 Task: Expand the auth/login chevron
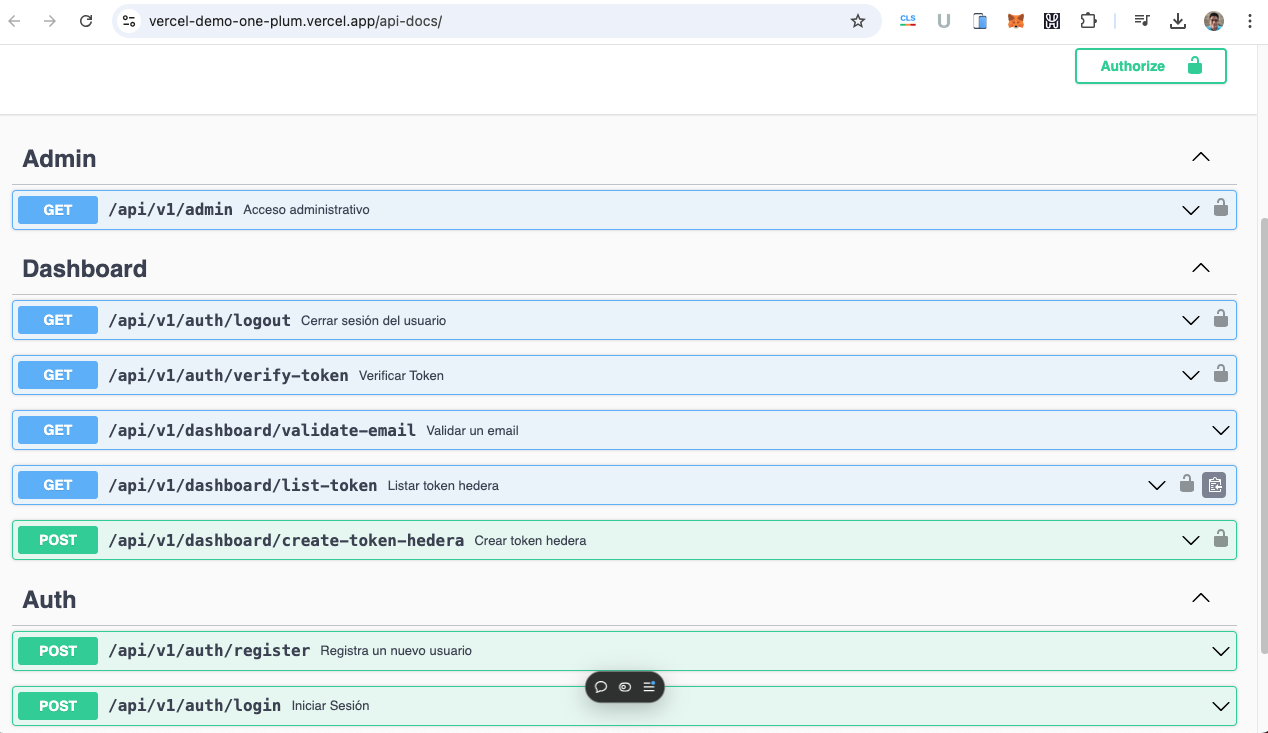click(x=1221, y=706)
